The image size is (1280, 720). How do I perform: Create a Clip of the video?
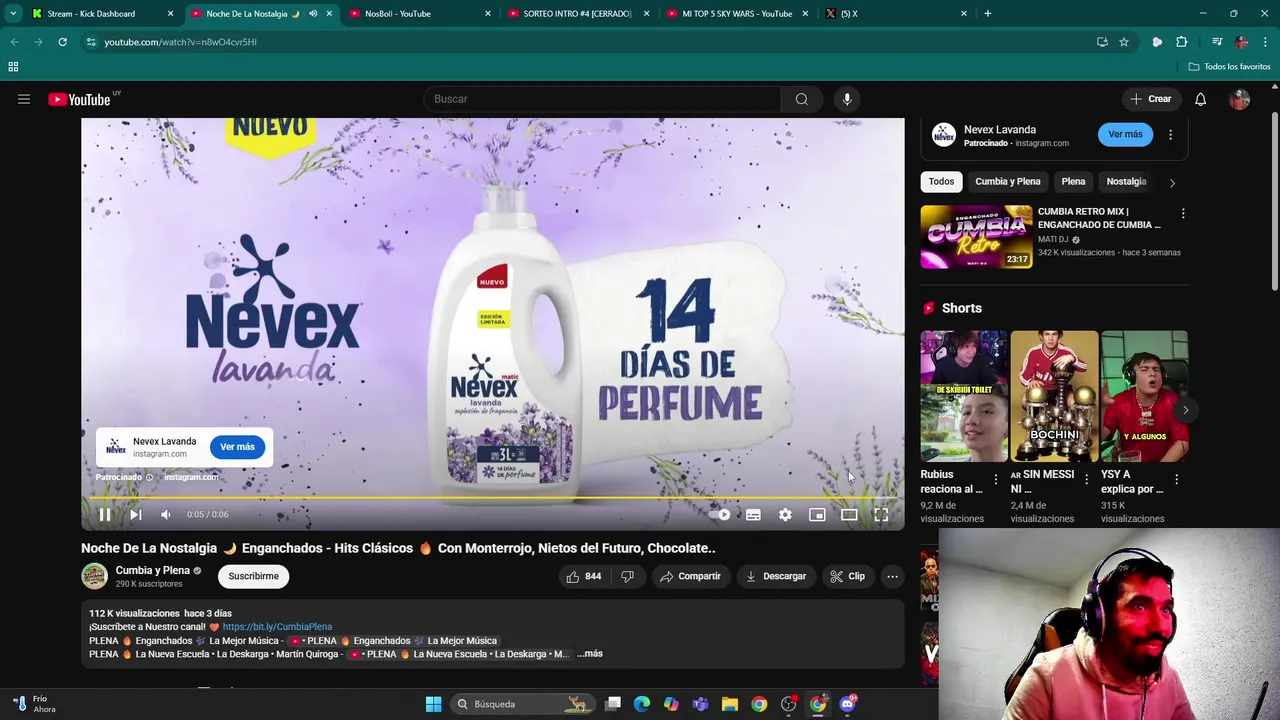(x=847, y=576)
